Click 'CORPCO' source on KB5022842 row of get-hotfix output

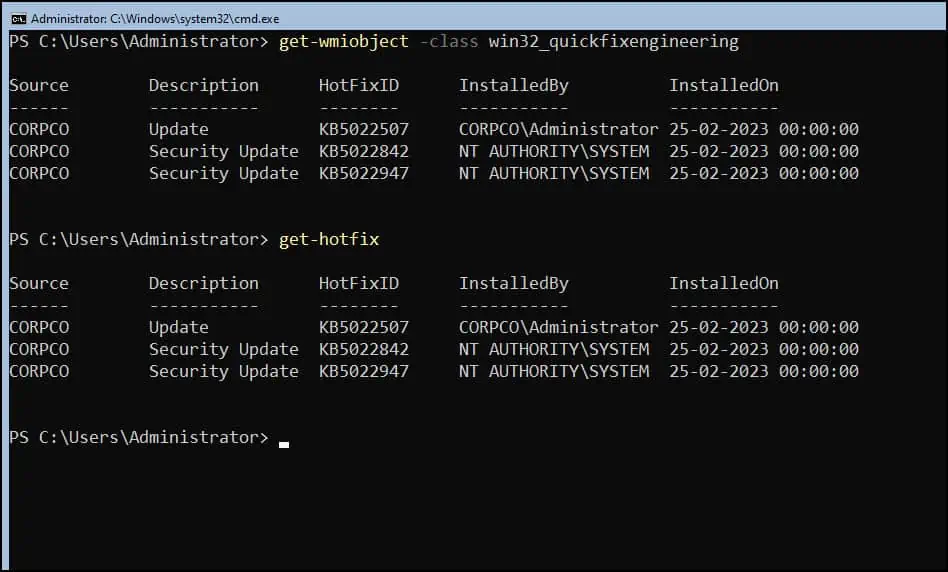tap(39, 349)
